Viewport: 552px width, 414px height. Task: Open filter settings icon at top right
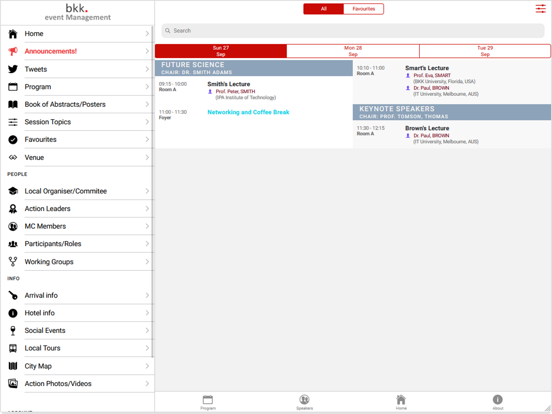pyautogui.click(x=540, y=9)
